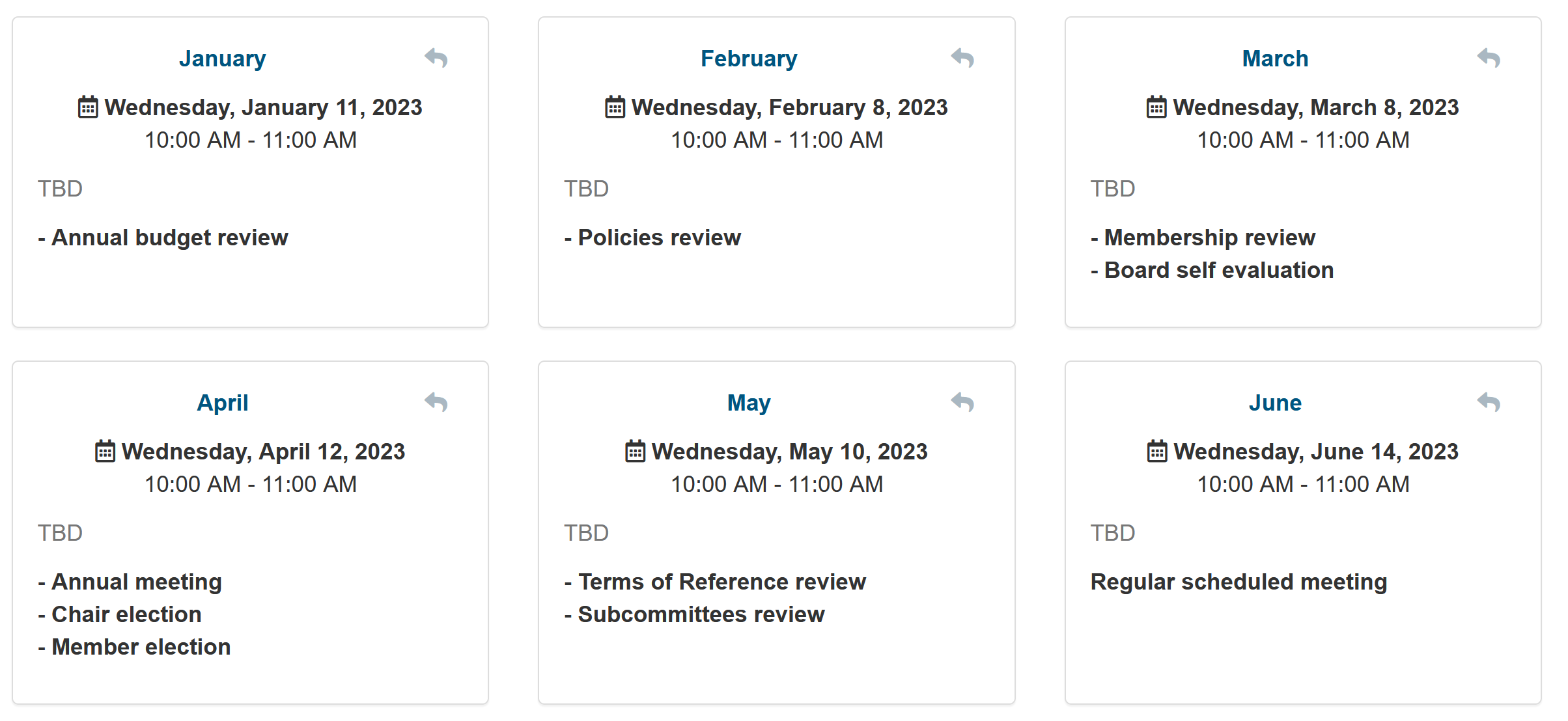Open the May meeting title link
Screen dimensions: 1568x721
pos(749,403)
